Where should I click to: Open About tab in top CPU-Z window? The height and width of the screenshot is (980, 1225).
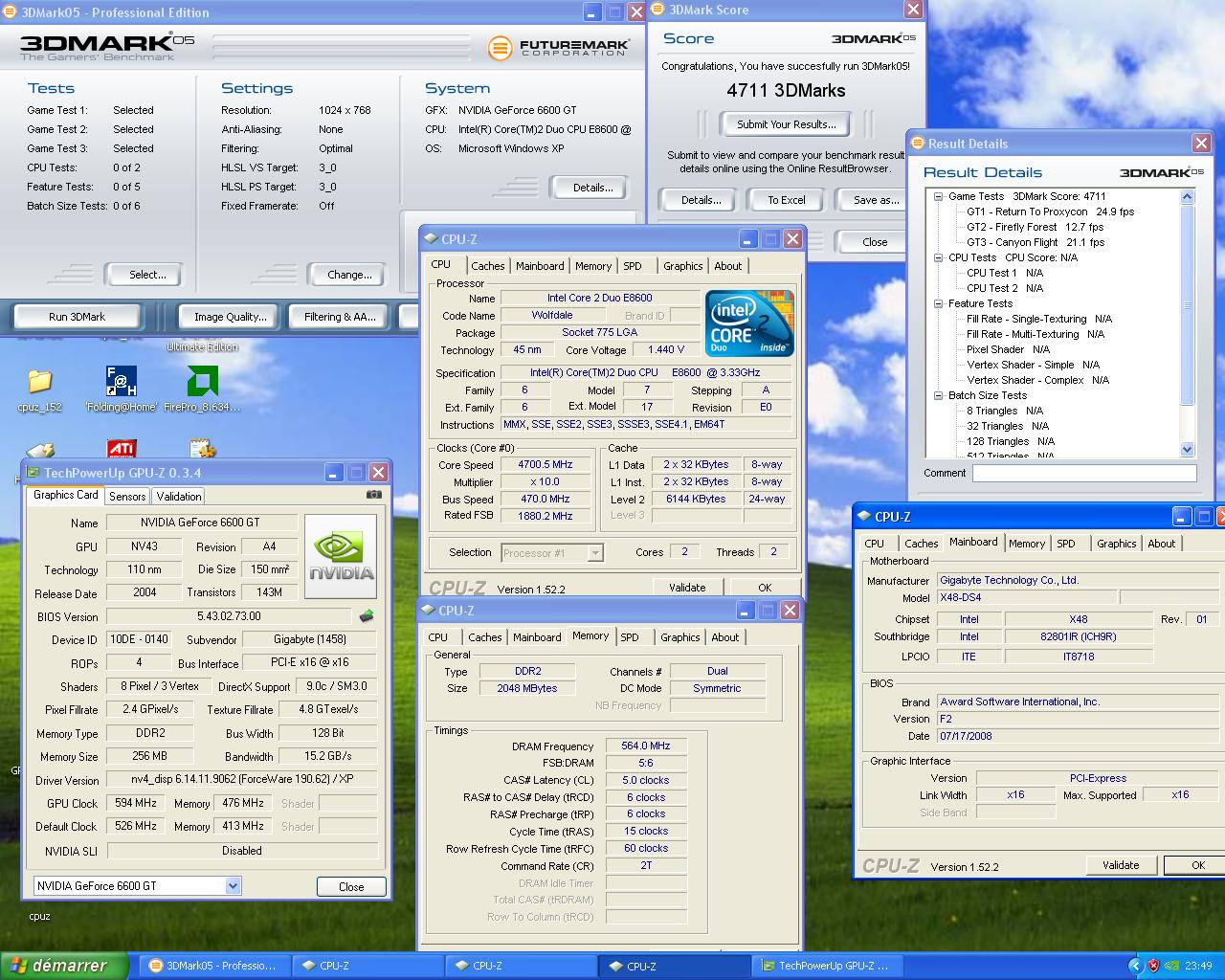(x=728, y=266)
